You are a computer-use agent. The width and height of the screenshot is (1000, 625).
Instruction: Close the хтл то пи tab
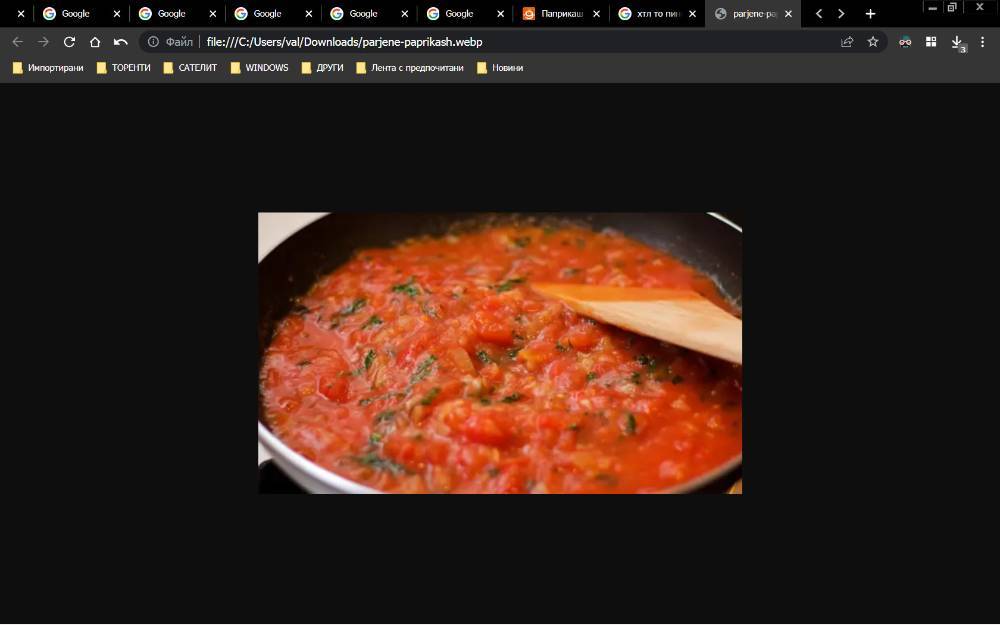click(x=693, y=13)
